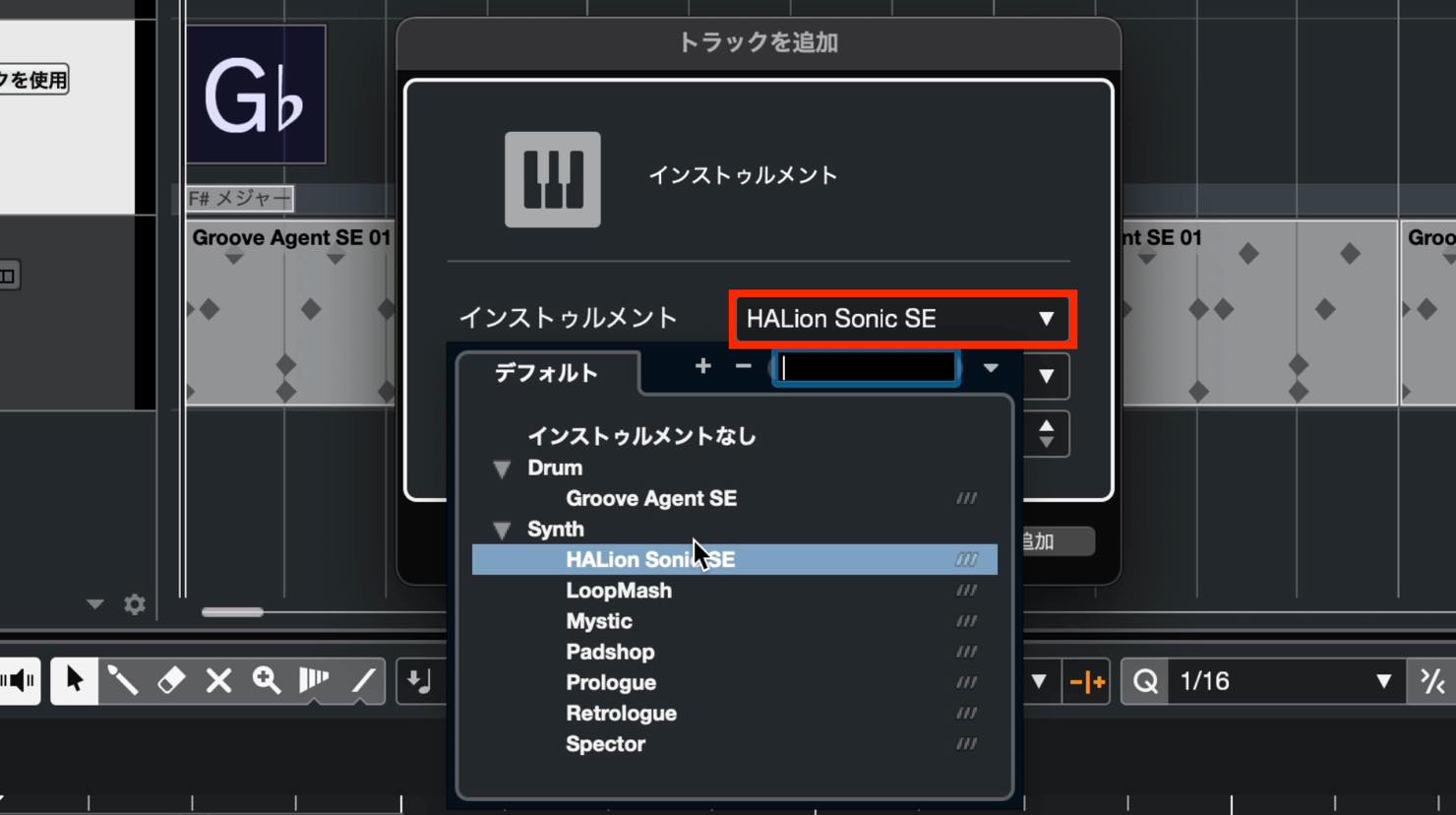
Task: Select the Groove Agent SE 01 part
Action: [290, 313]
